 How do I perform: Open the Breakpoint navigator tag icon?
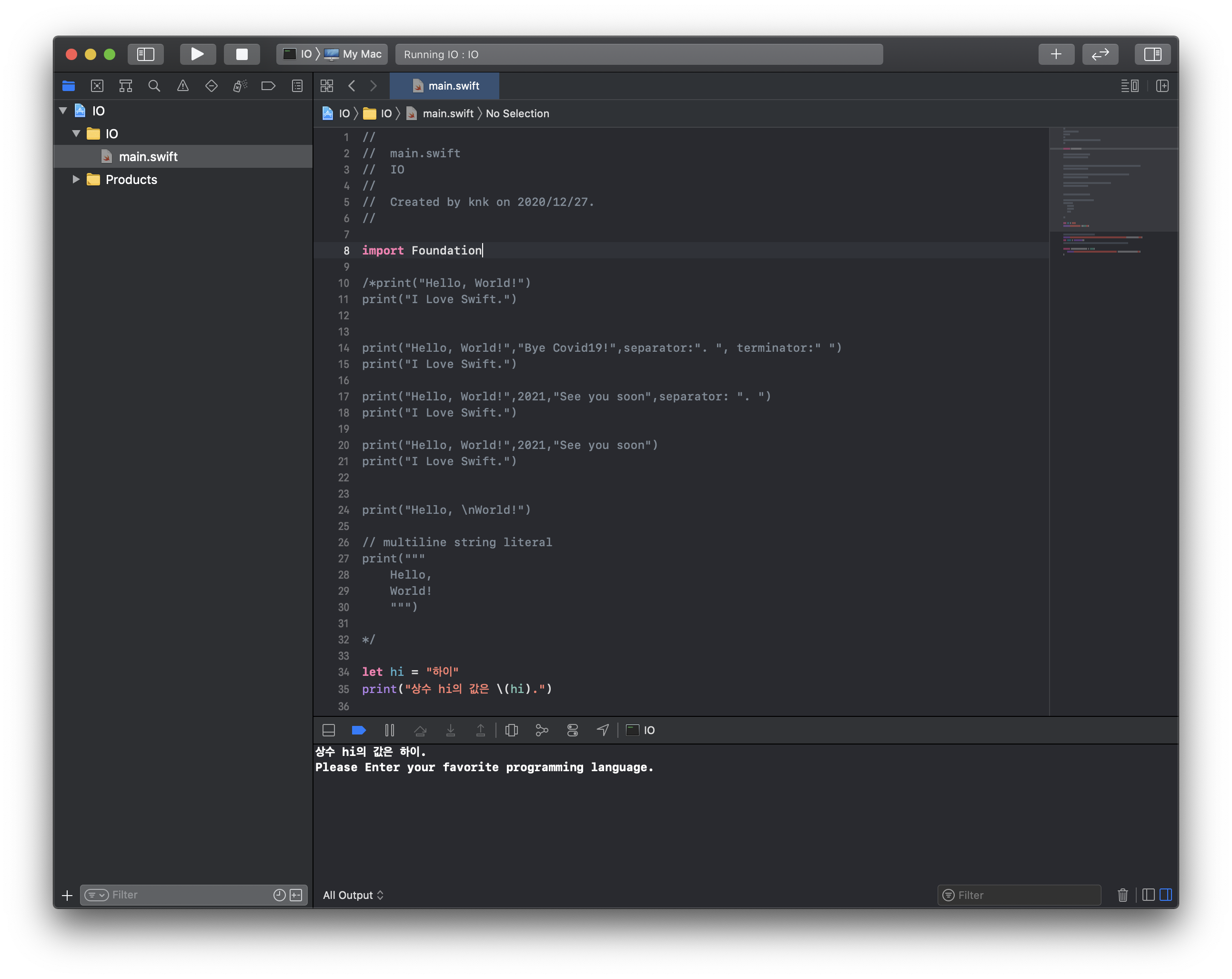269,86
